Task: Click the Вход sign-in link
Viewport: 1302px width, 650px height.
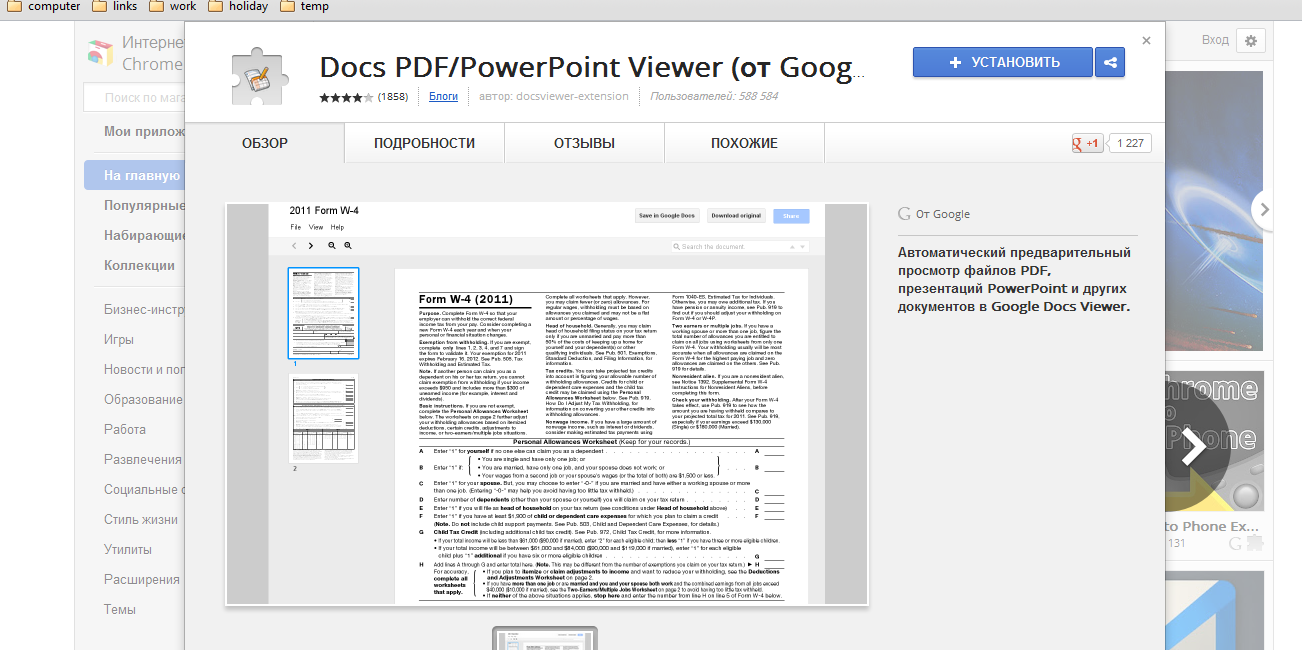Action: (x=1215, y=40)
